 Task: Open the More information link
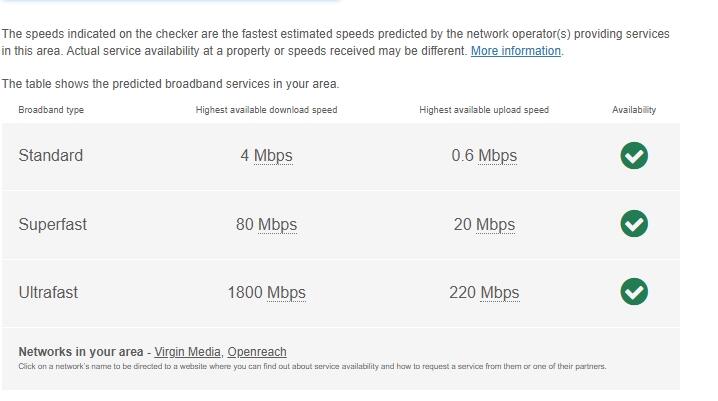(516, 51)
